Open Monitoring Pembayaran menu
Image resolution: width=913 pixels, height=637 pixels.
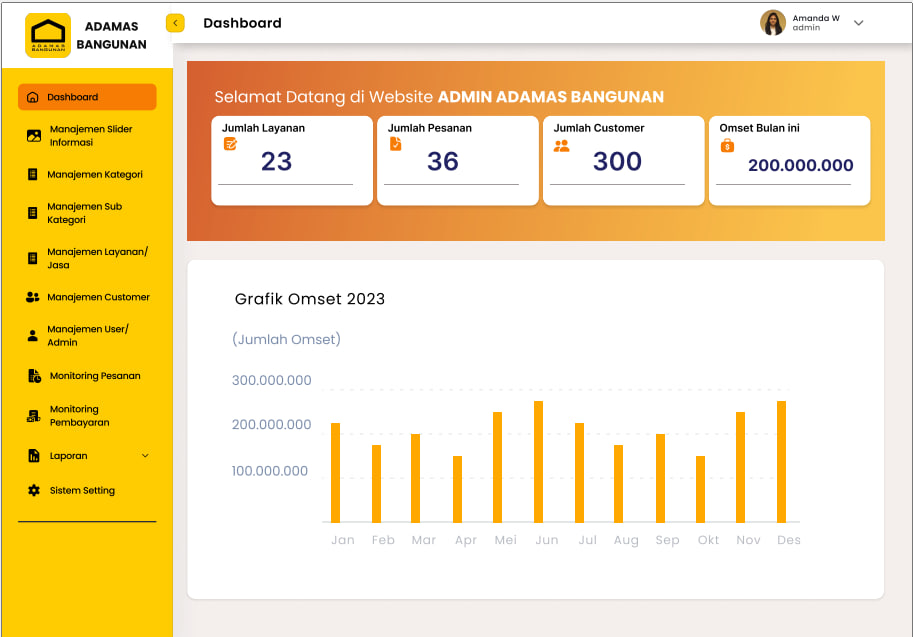(x=80, y=416)
